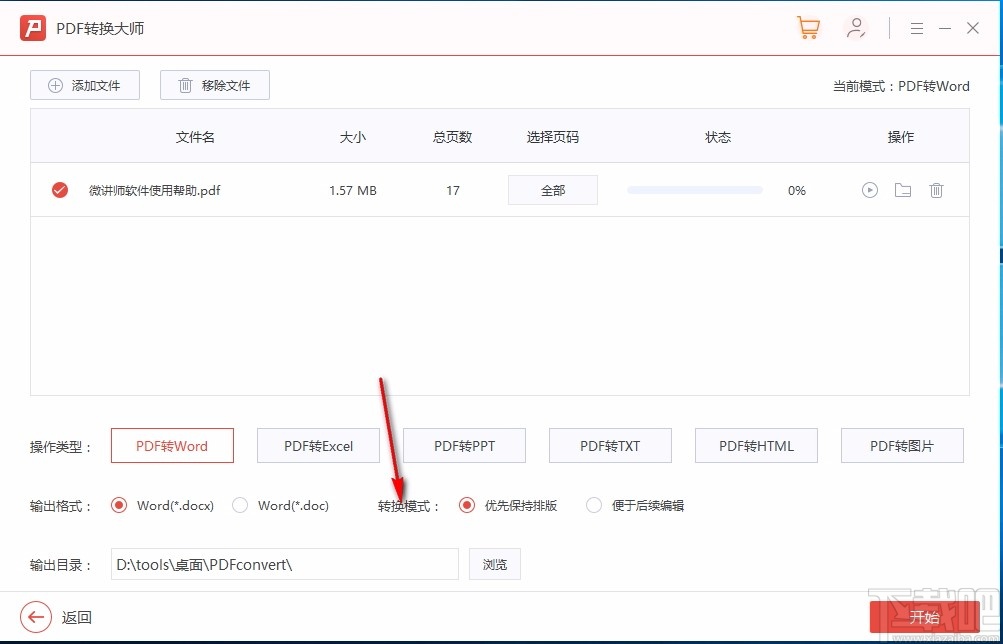Click the output directory path field
The width and height of the screenshot is (1003, 644).
pos(283,563)
